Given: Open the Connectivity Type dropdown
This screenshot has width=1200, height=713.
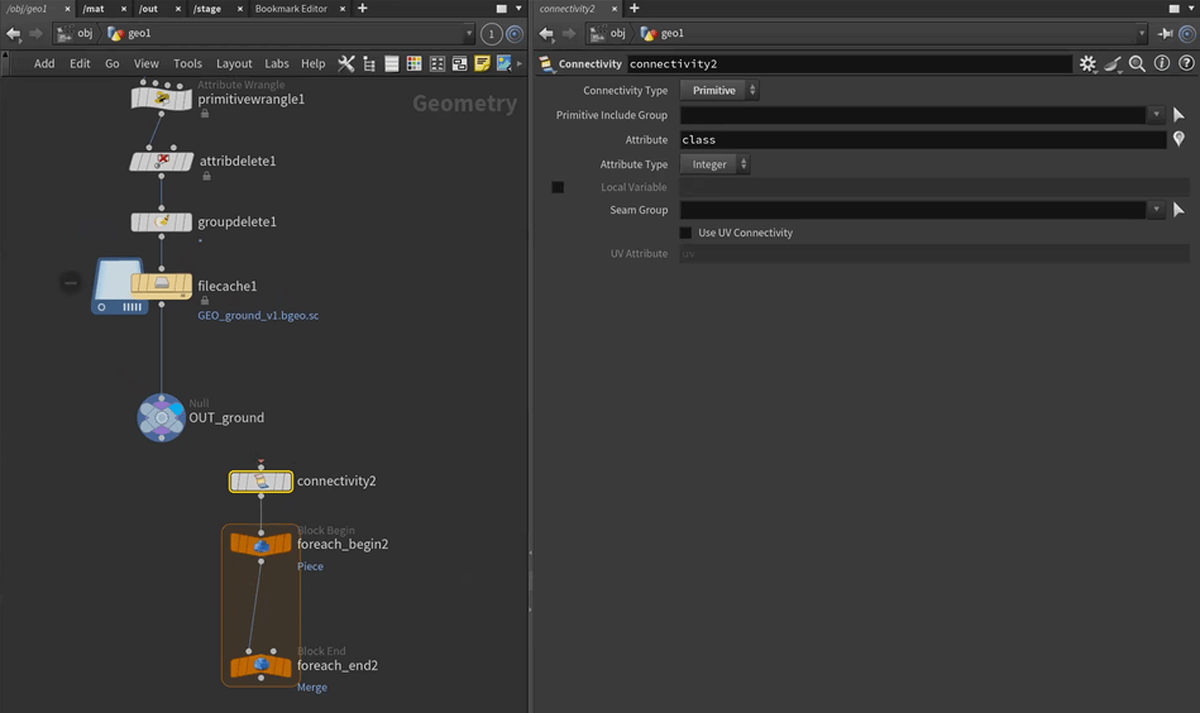Looking at the screenshot, I should tap(719, 91).
